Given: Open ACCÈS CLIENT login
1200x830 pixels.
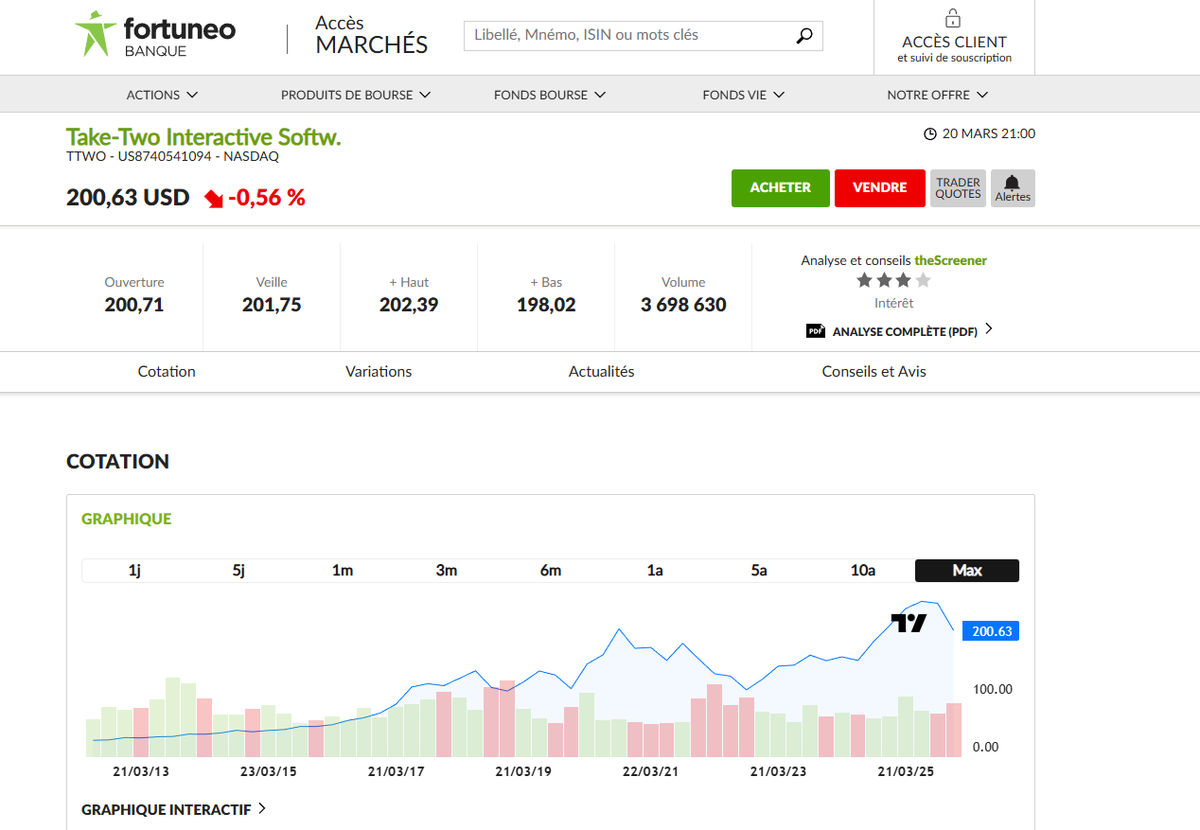Looking at the screenshot, I should coord(954,37).
